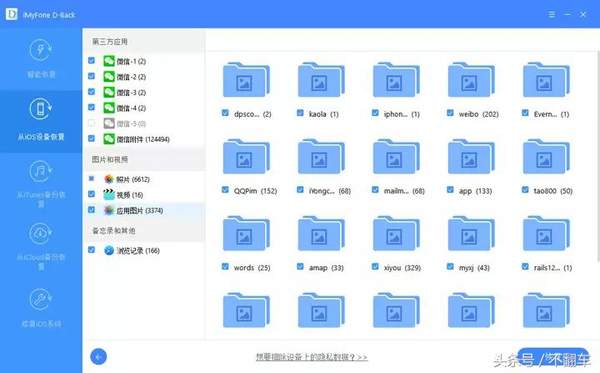This screenshot has width=600, height=373.
Task: Click the iMyFone D-Back logo icon
Action: 11,15
